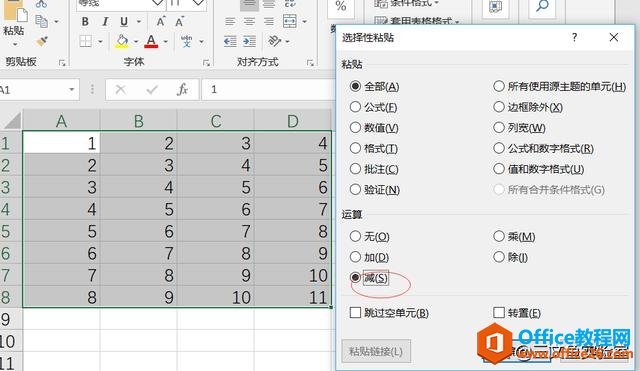Click the Insert Function fx icon
This screenshot has height=371, width=640.
182,89
